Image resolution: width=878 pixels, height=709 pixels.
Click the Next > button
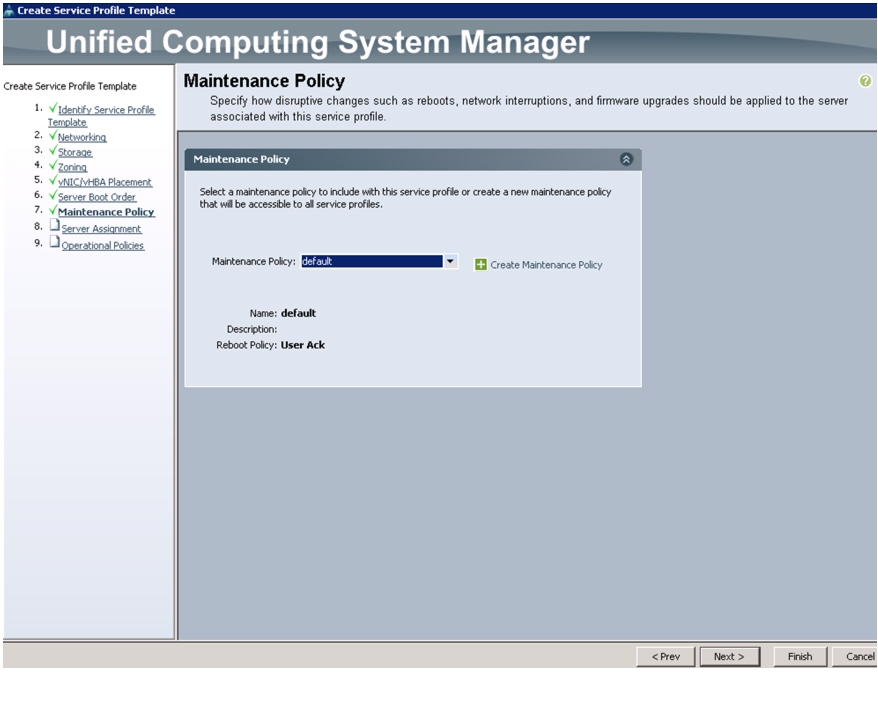point(730,657)
